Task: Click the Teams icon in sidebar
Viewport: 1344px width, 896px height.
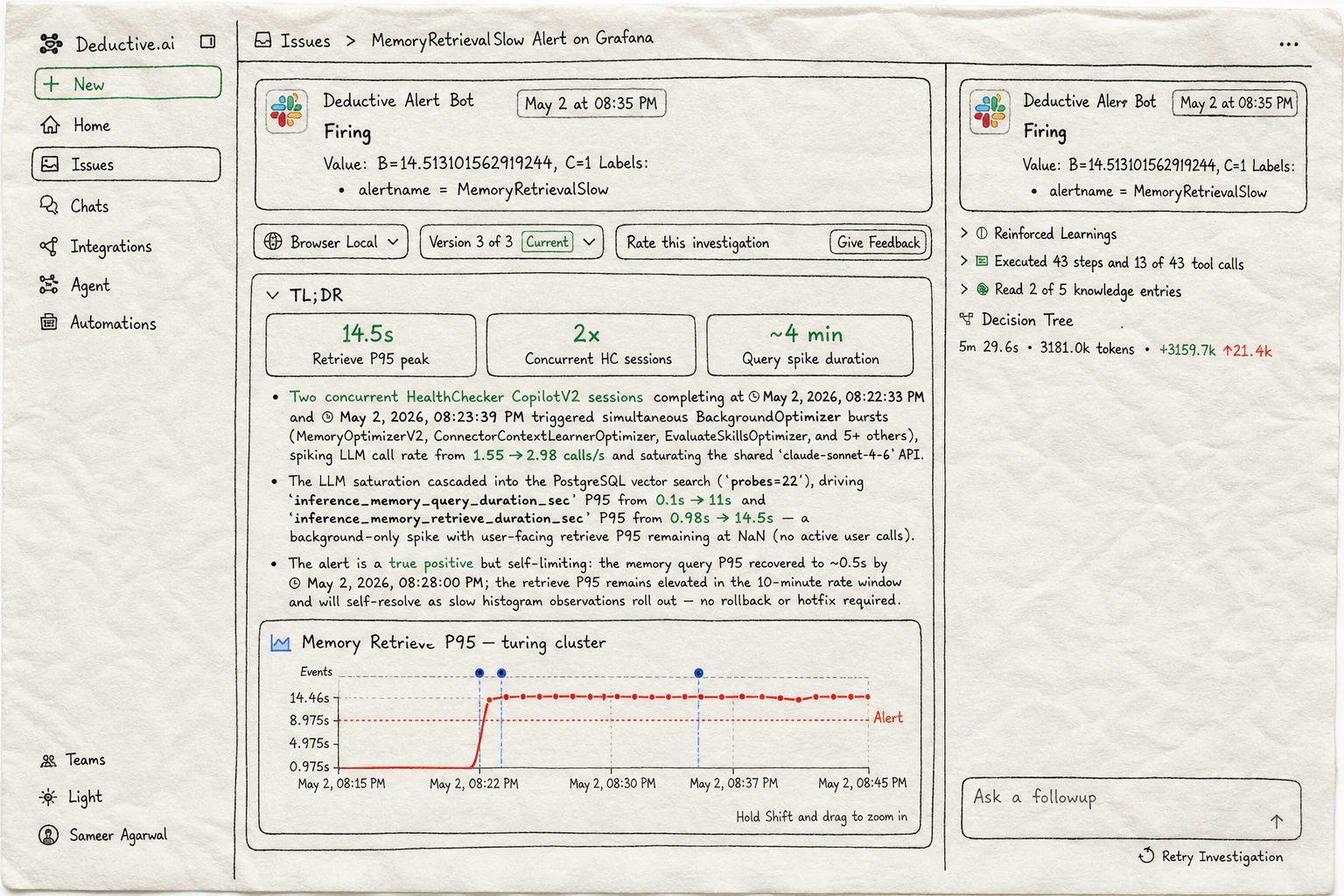Action: [x=48, y=760]
